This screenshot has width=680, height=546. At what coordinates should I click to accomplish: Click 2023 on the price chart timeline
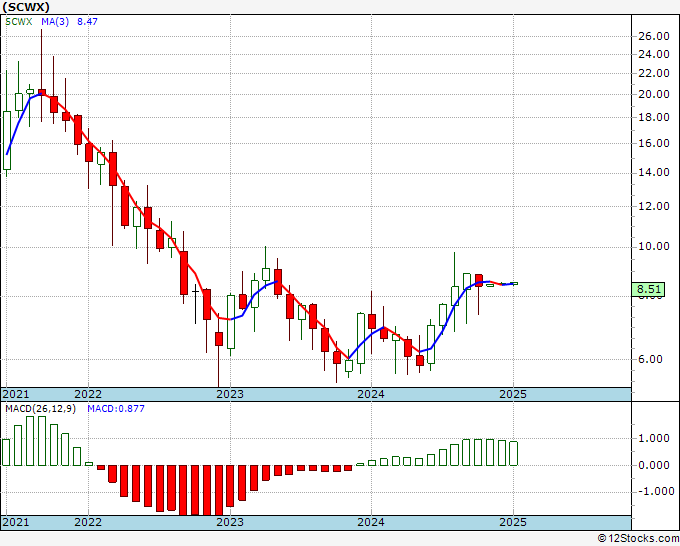click(230, 394)
